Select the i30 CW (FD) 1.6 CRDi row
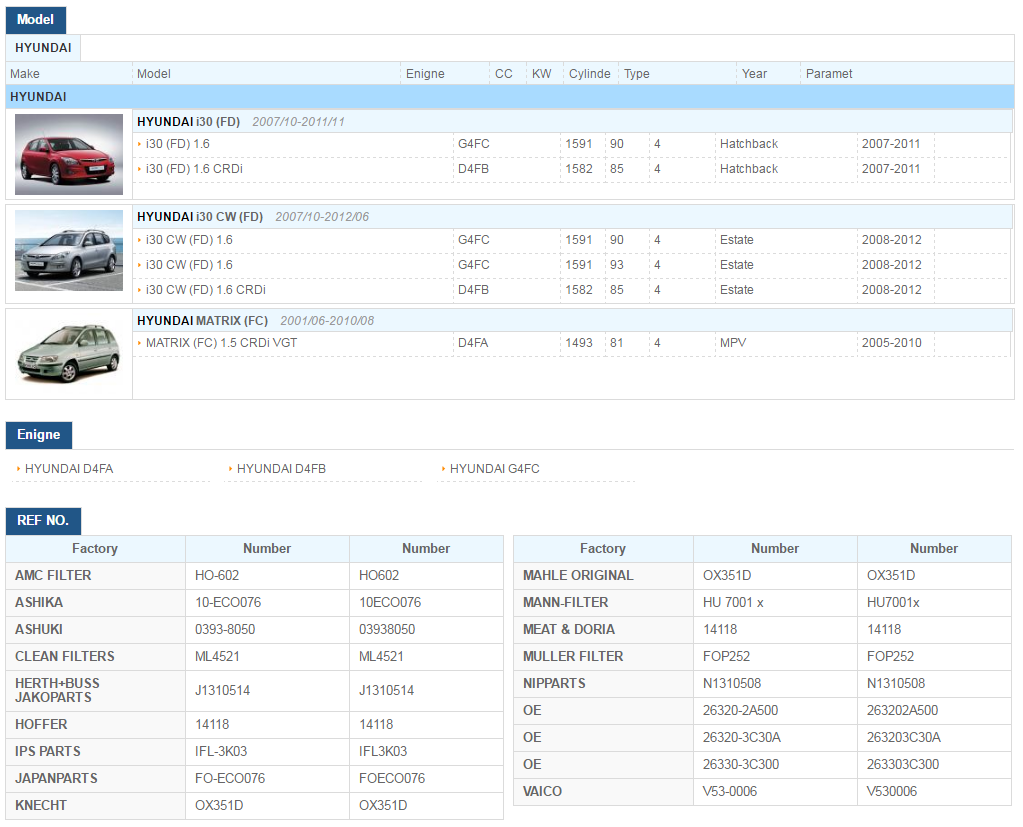The width and height of the screenshot is (1023, 827). point(572,290)
